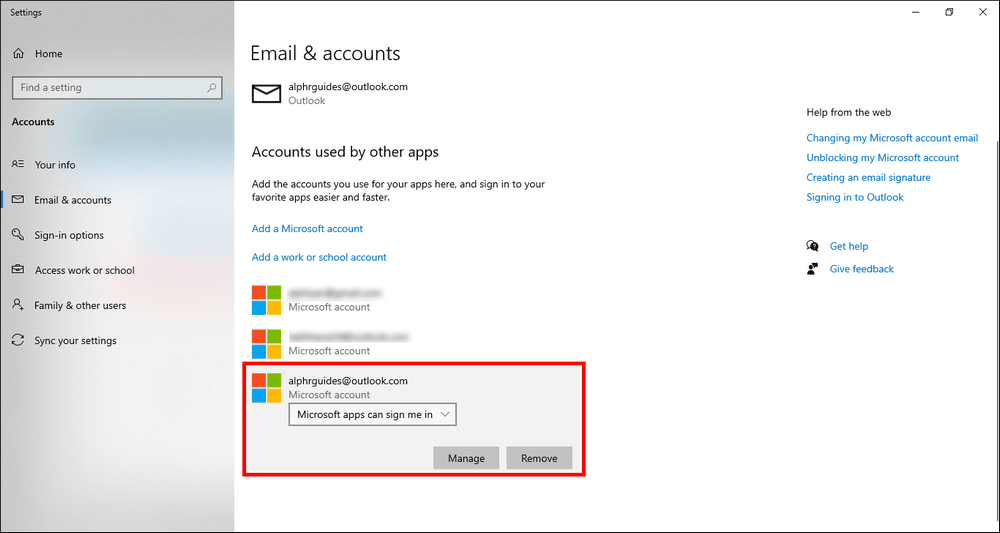
Task: Click the Get help link
Action: [x=849, y=246]
